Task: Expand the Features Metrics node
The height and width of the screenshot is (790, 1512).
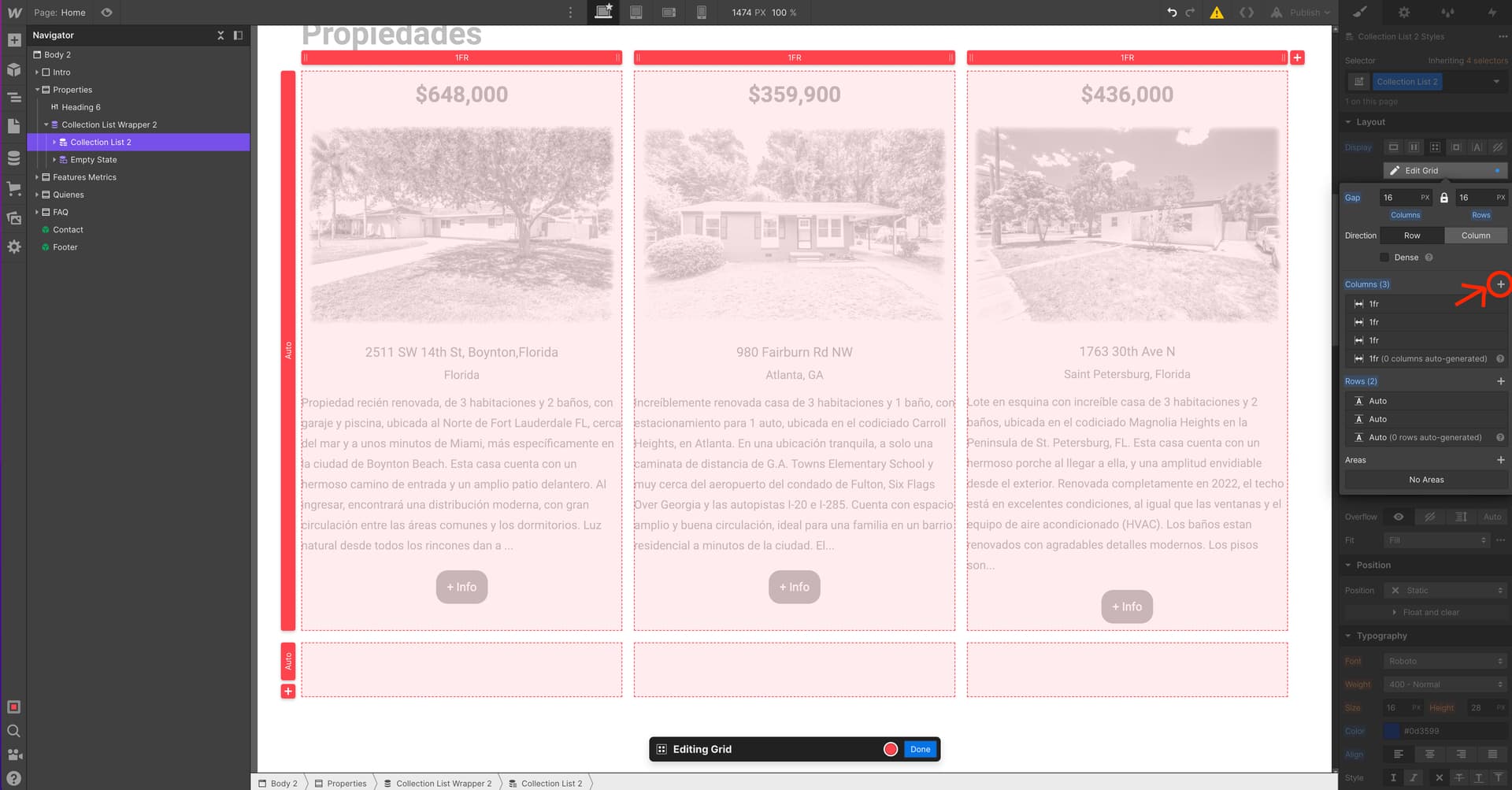Action: click(37, 177)
